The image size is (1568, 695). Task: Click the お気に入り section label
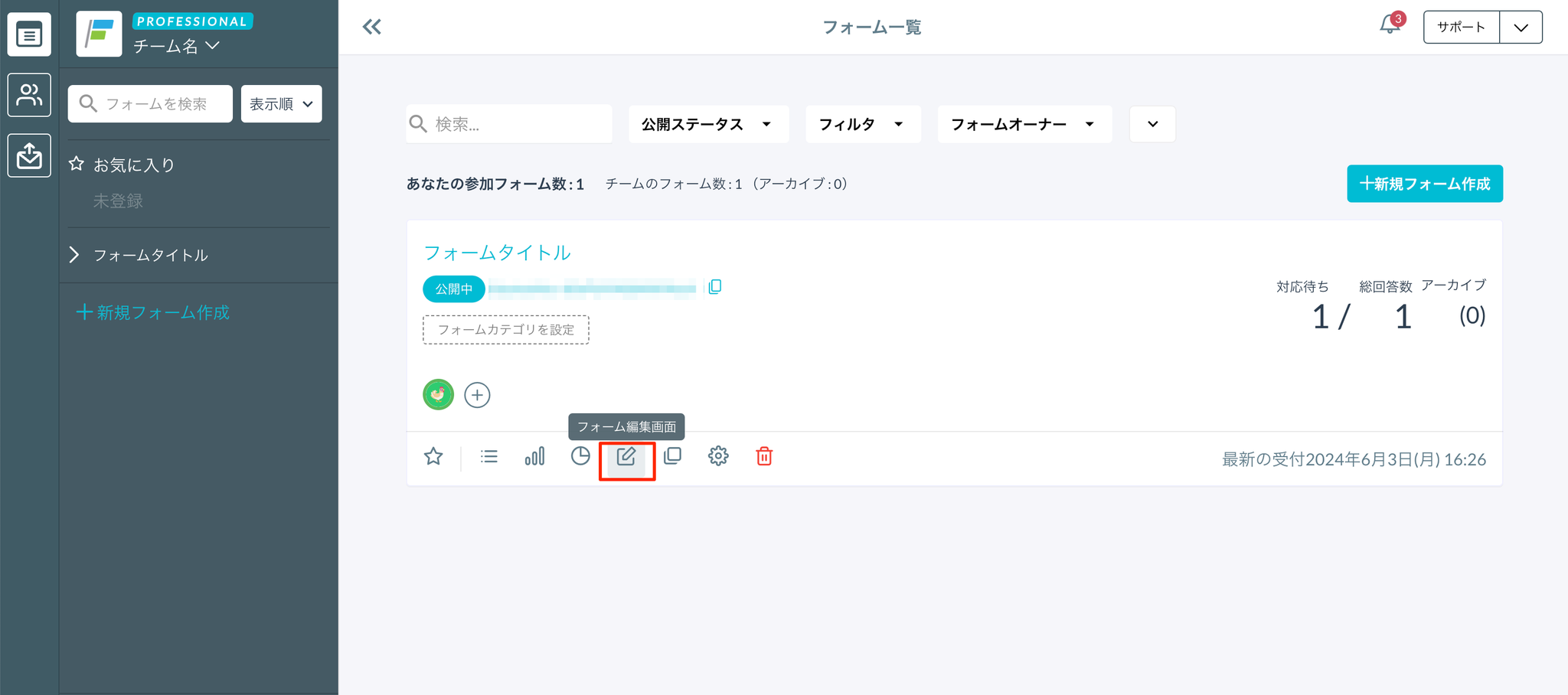pyautogui.click(x=134, y=165)
